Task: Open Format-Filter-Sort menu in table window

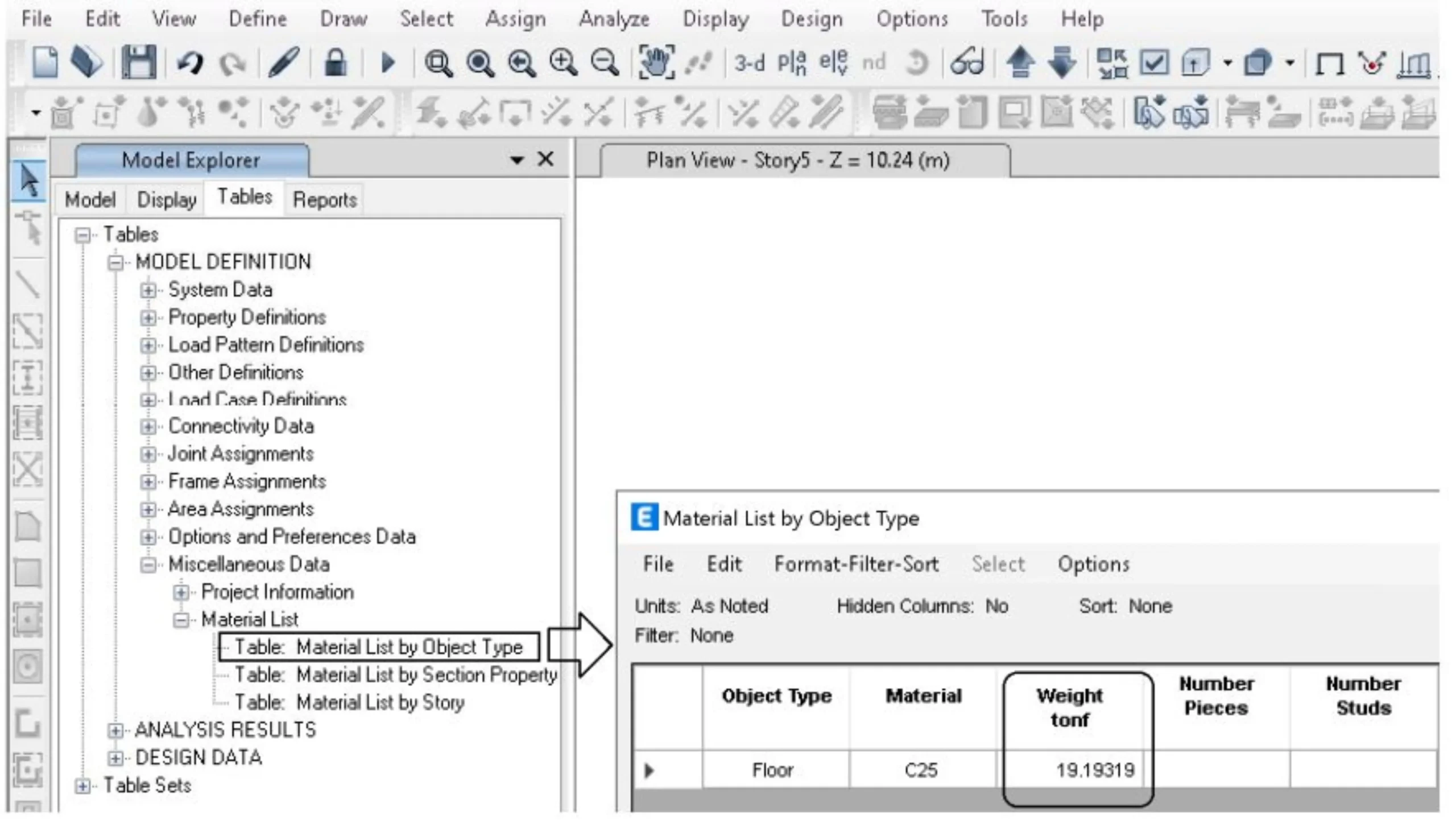Action: 856,564
